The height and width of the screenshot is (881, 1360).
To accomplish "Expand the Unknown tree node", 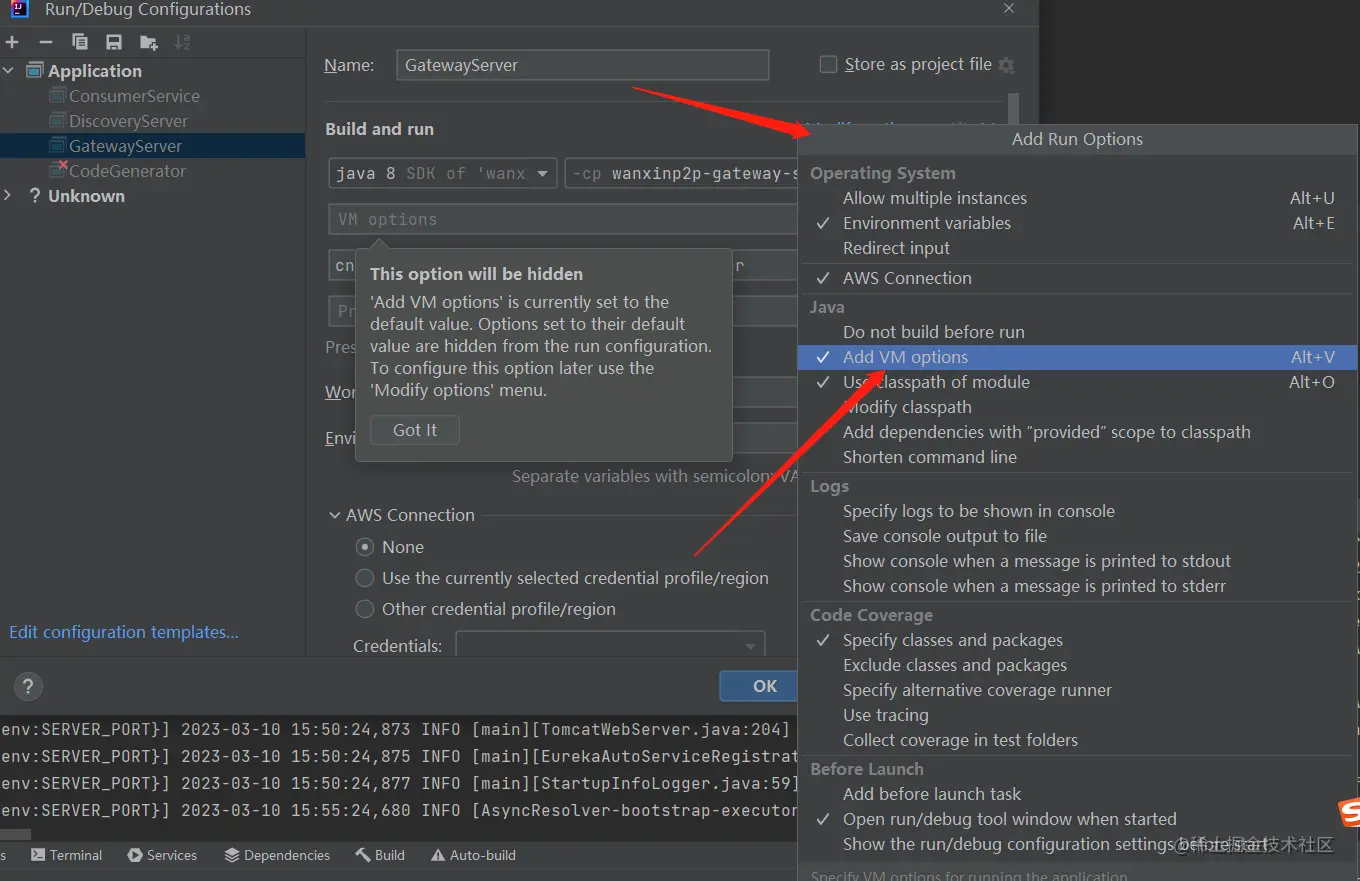I will [8, 196].
